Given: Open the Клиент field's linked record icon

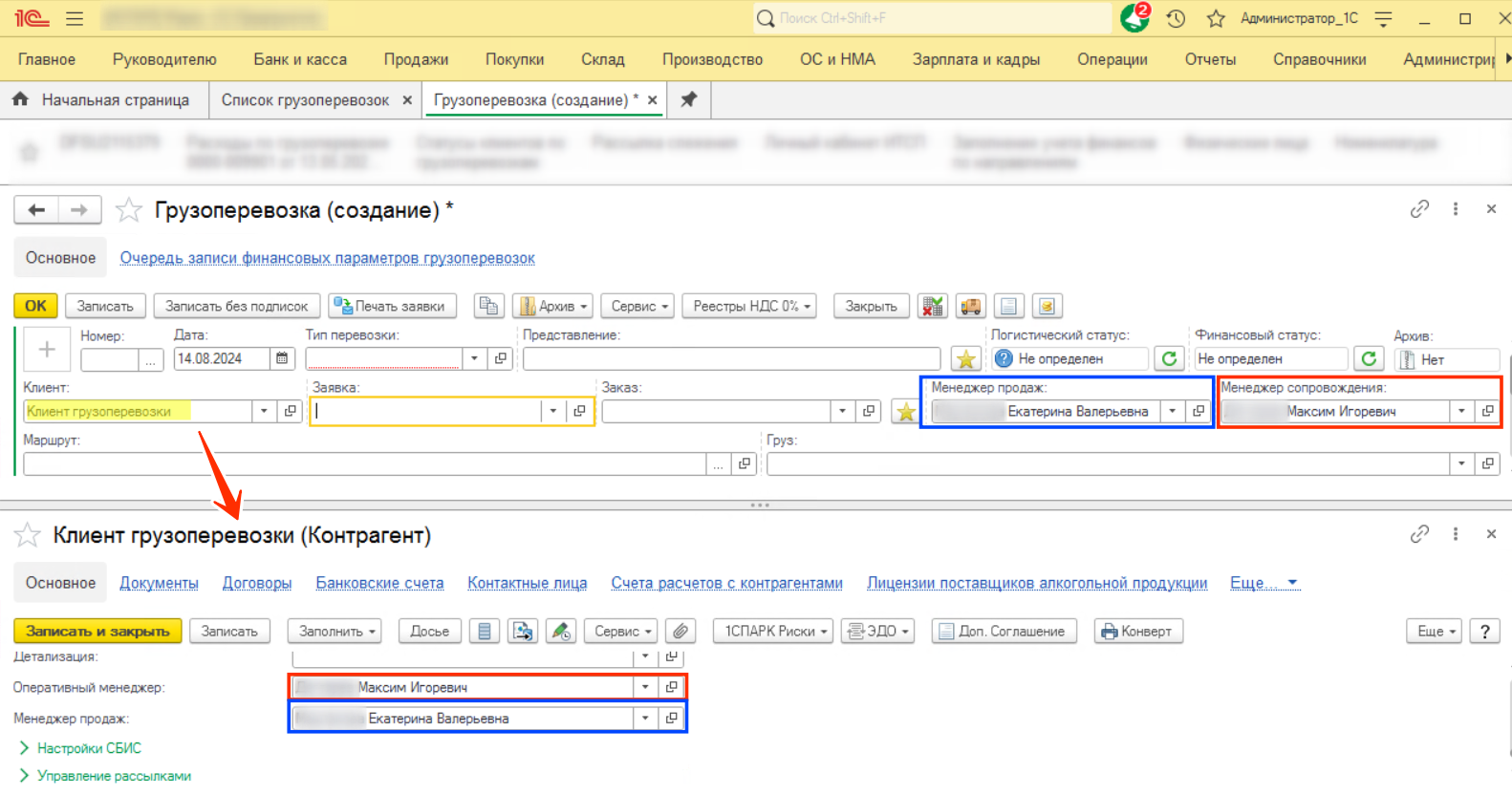Looking at the screenshot, I should click(x=291, y=411).
